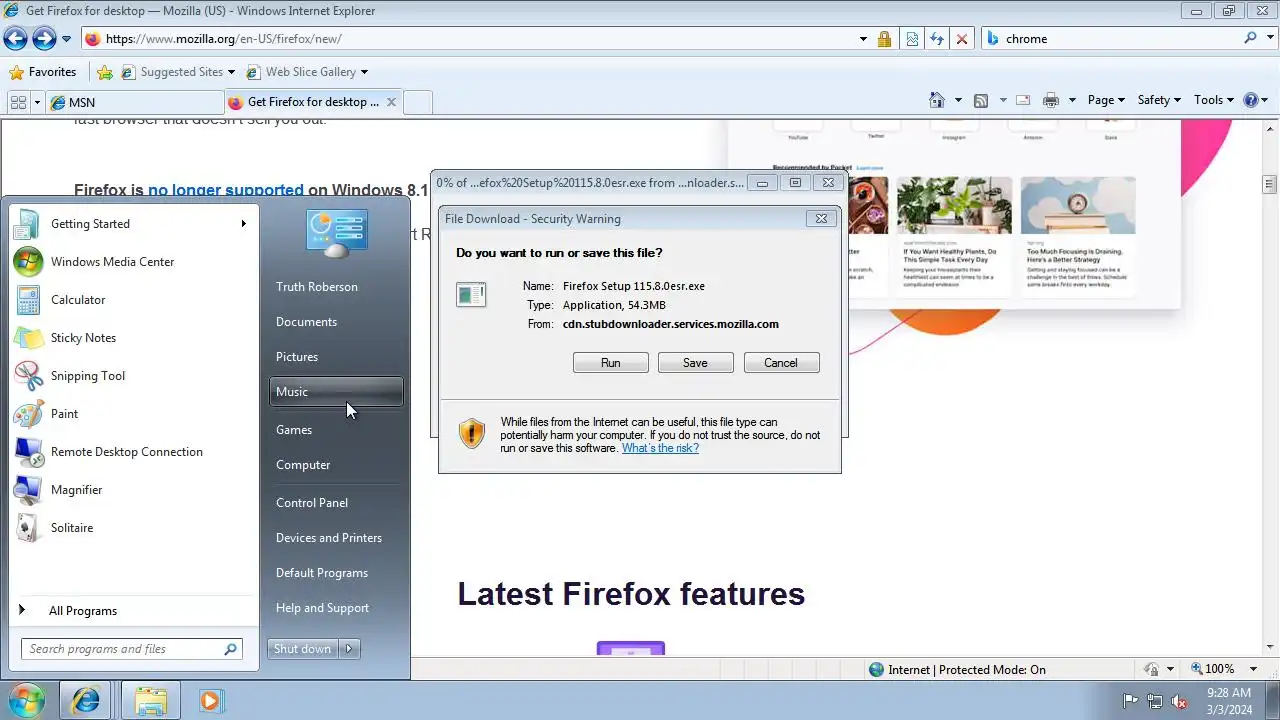Click the Refresh page icon

[937, 39]
